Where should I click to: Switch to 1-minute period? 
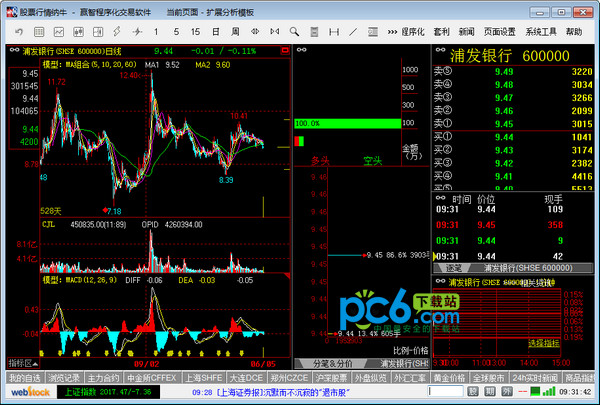pyautogui.click(x=156, y=32)
